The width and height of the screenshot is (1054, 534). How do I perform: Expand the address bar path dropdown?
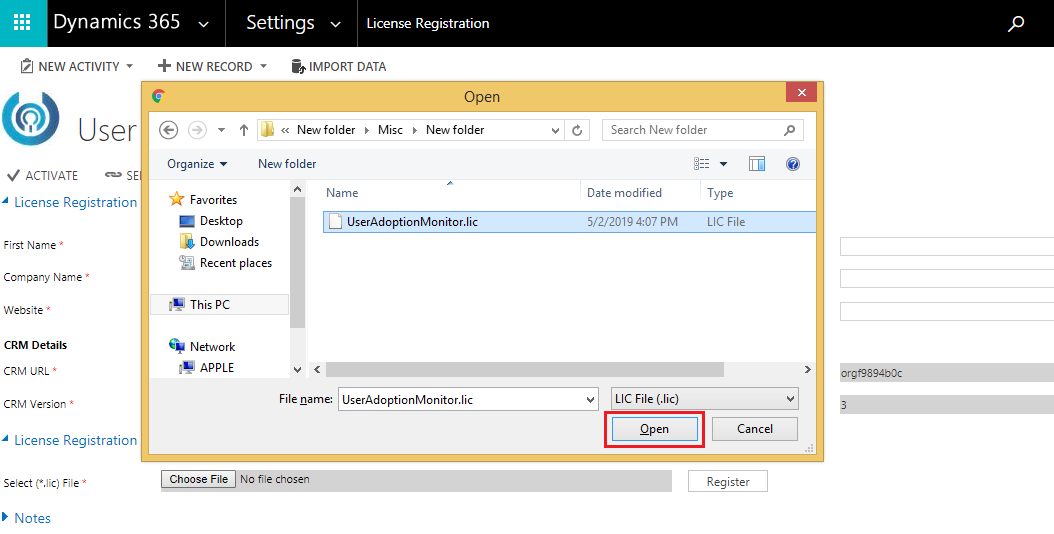click(555, 130)
